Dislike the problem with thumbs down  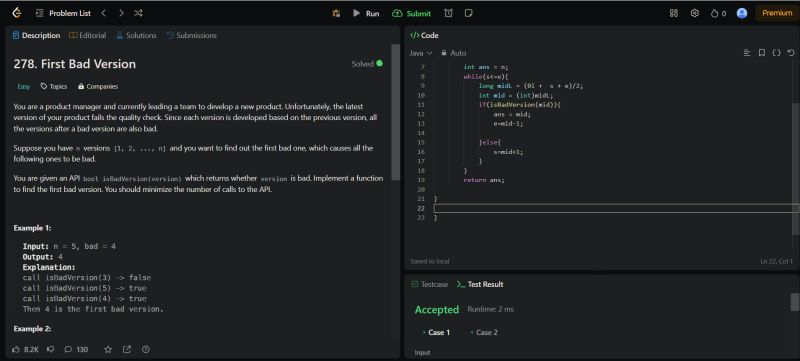pos(51,349)
